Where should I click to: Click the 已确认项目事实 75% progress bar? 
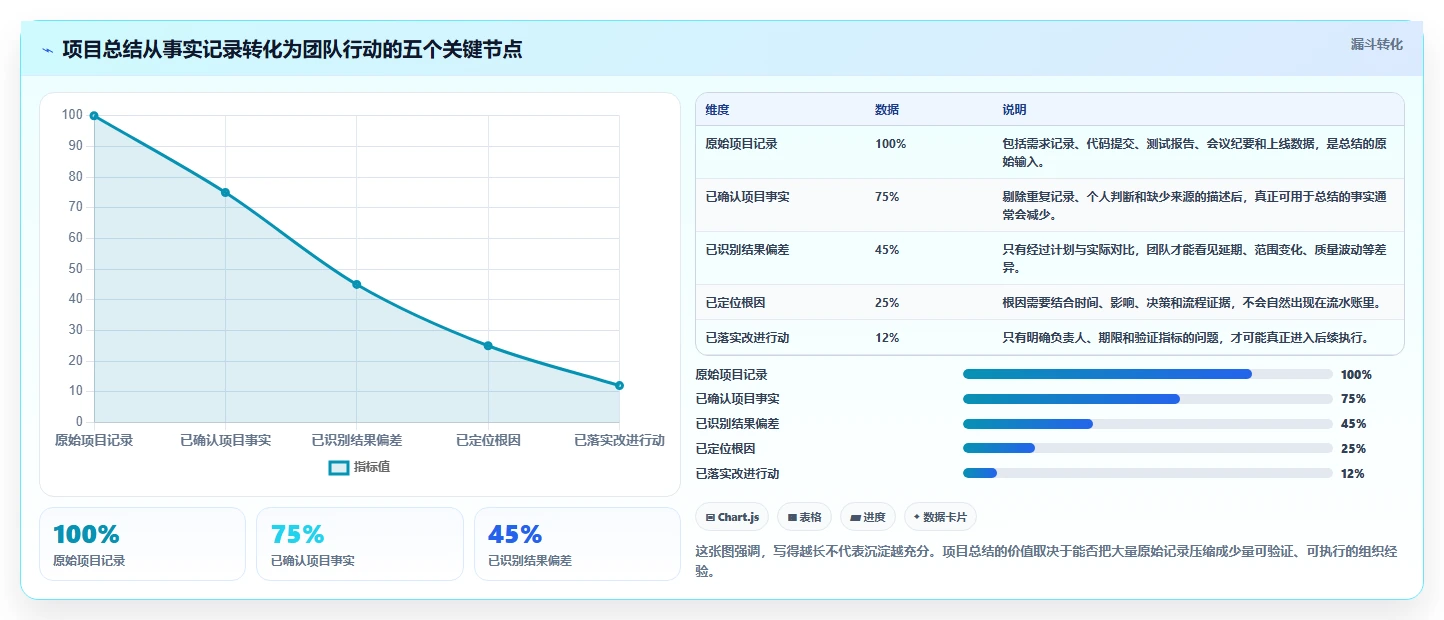pos(1148,399)
